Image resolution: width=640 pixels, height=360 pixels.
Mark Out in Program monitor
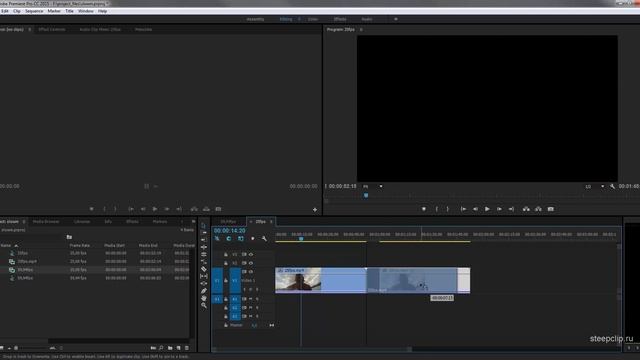[448, 209]
